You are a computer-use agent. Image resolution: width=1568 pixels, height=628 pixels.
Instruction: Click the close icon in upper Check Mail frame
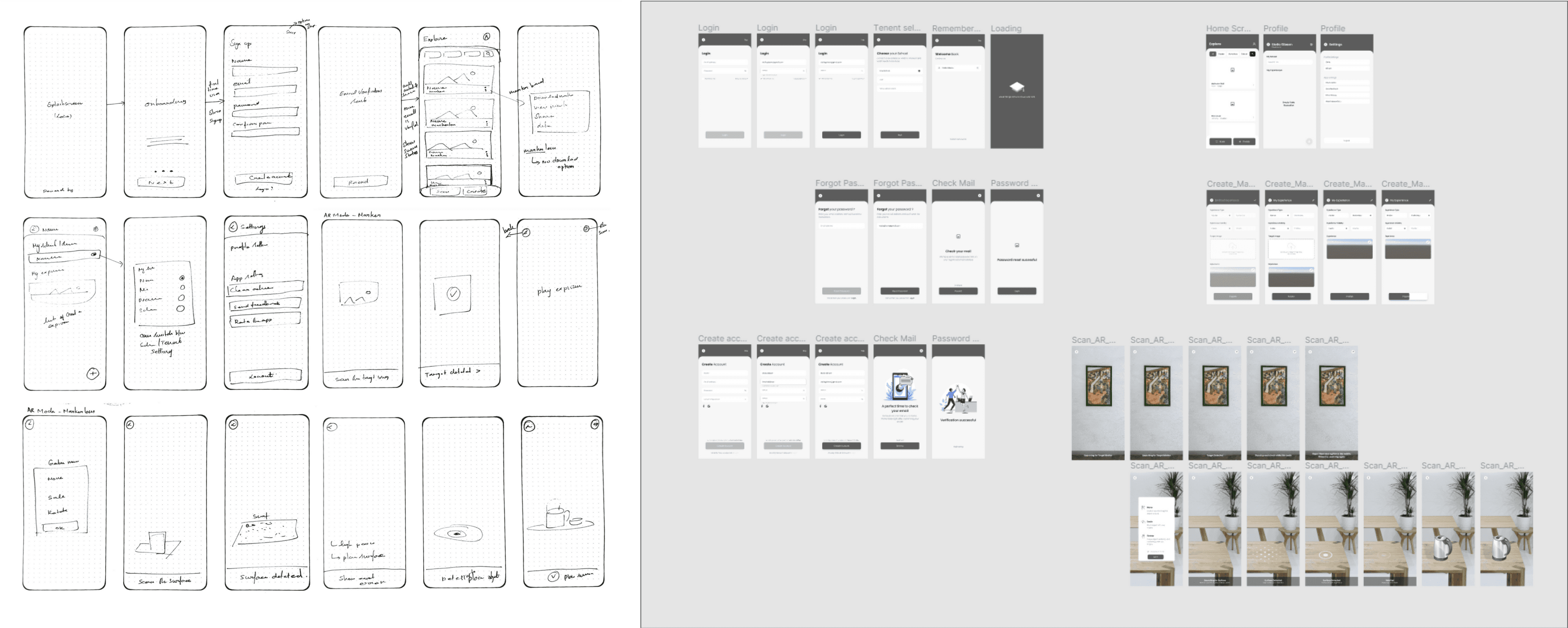click(979, 196)
